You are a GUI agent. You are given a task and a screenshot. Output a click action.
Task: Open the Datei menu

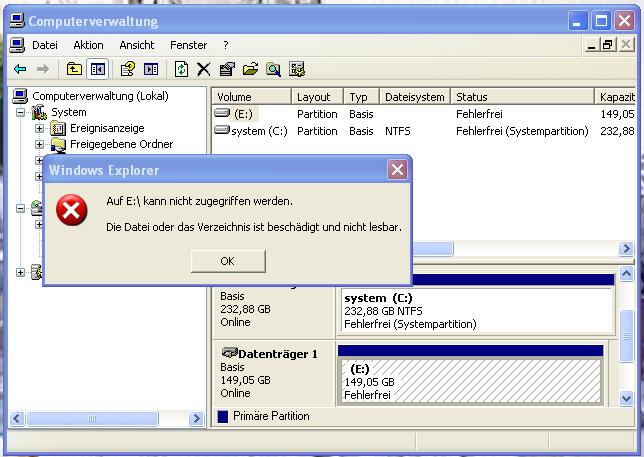pos(45,45)
